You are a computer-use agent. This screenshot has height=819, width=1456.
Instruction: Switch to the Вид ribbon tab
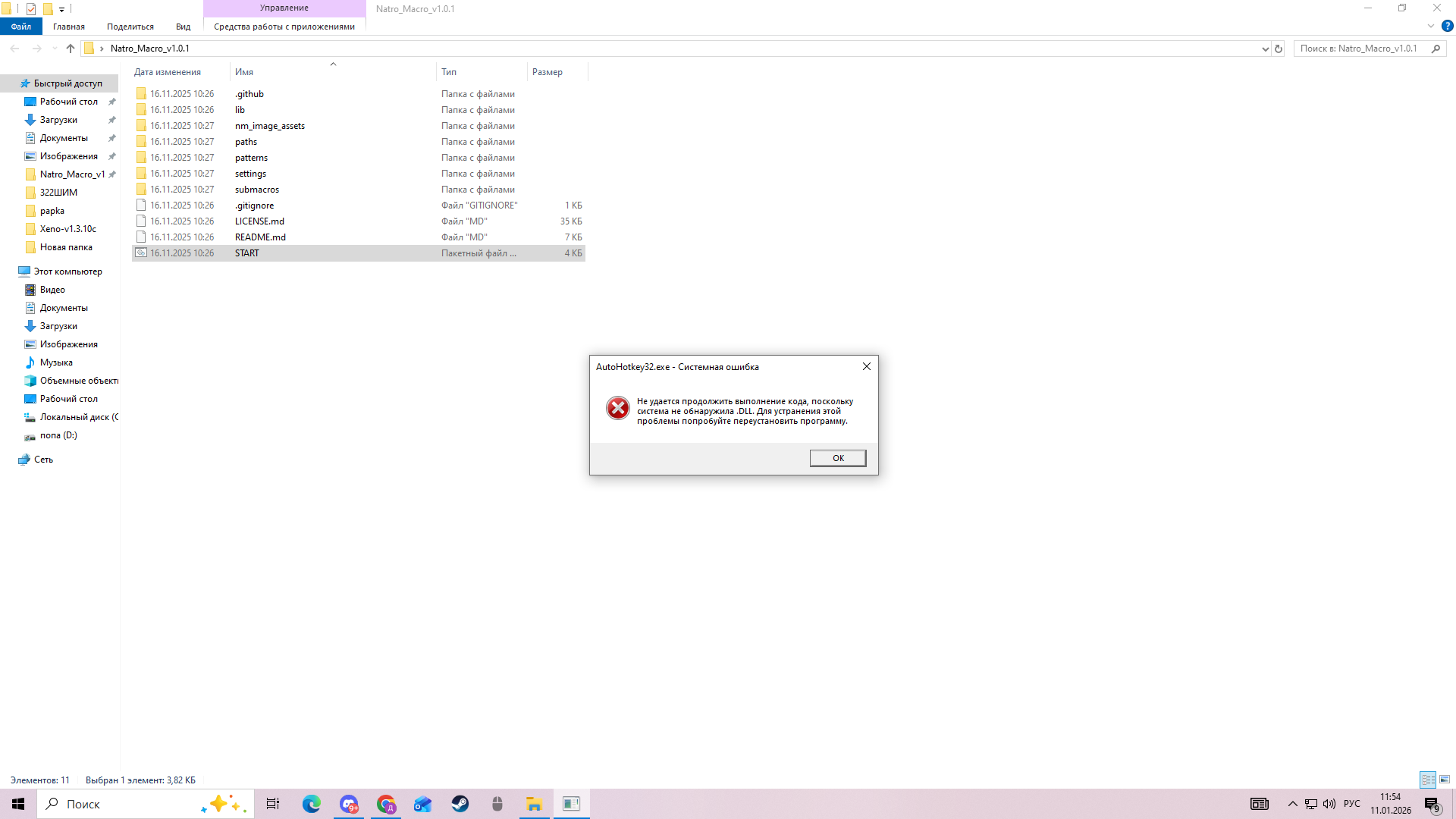(x=183, y=27)
